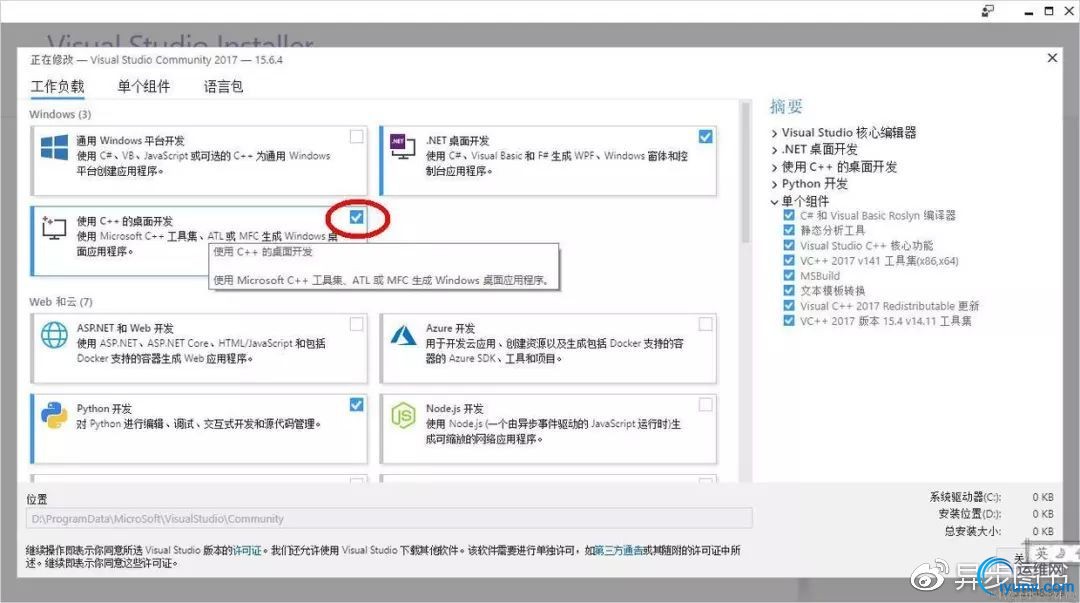The height and width of the screenshot is (603, 1080).
Task: Click the 总安装大小 label
Action: coord(973,531)
